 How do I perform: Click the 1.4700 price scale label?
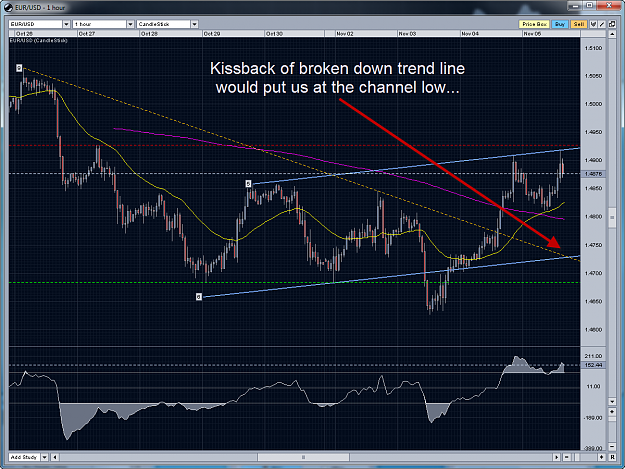click(x=593, y=273)
